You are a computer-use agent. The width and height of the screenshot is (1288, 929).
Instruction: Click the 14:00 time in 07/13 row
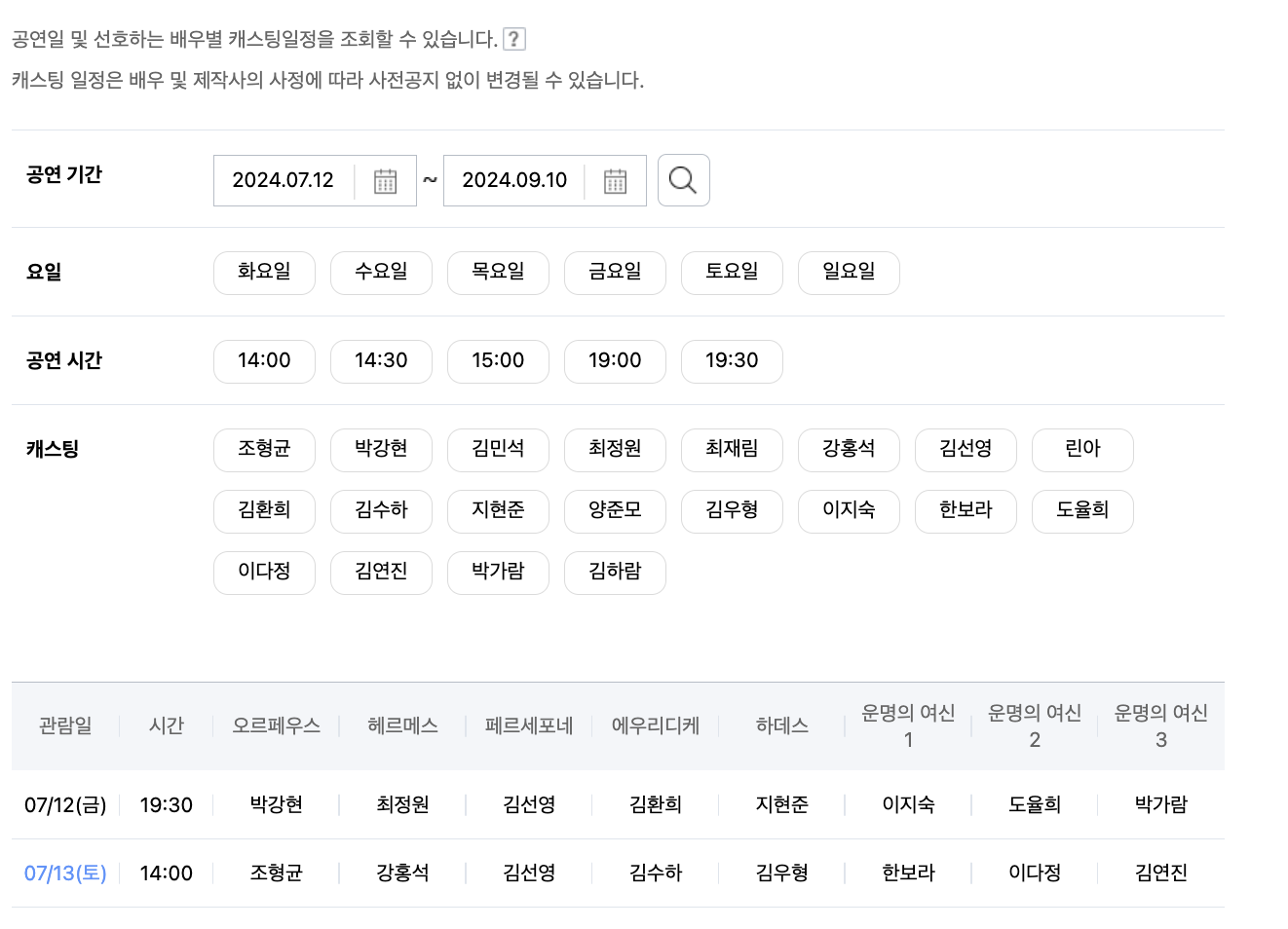[x=167, y=873]
